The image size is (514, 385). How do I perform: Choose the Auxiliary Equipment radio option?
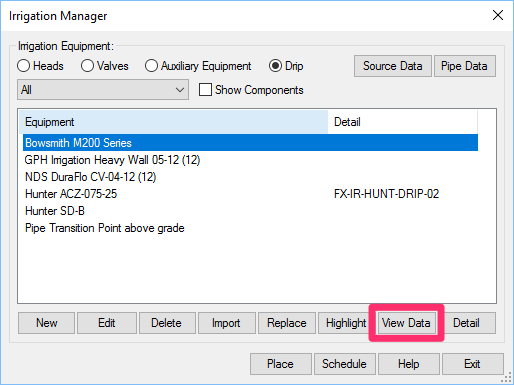tap(151, 66)
